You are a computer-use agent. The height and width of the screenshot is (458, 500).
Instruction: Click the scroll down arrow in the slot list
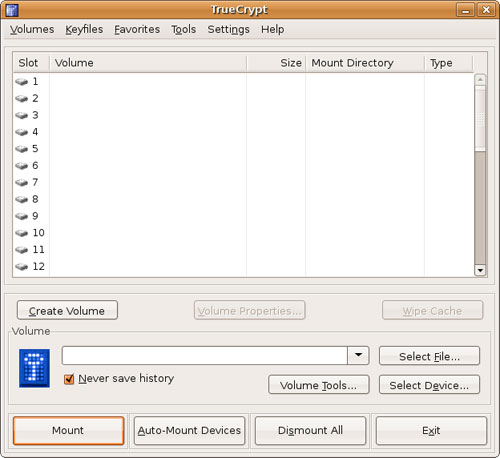480,270
